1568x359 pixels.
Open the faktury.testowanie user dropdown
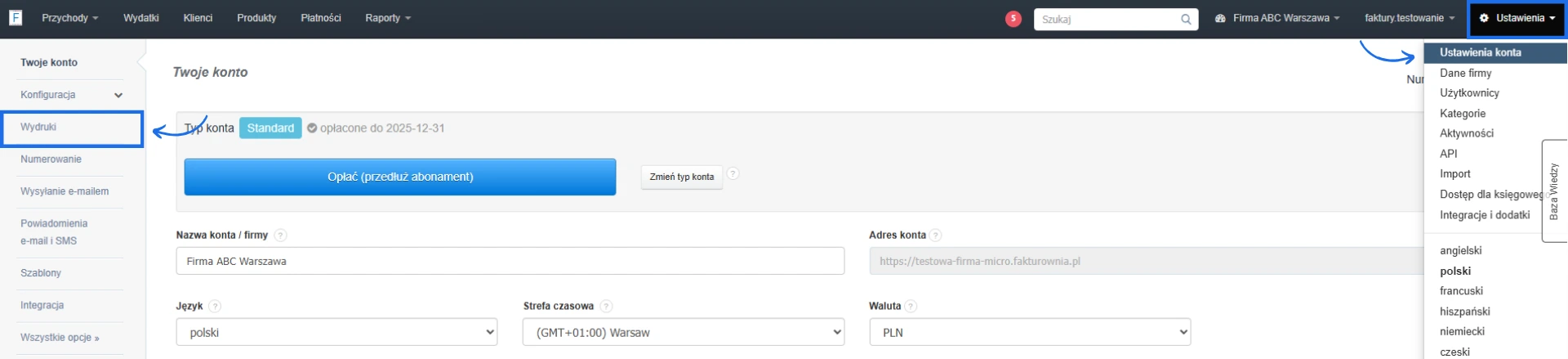[1410, 18]
